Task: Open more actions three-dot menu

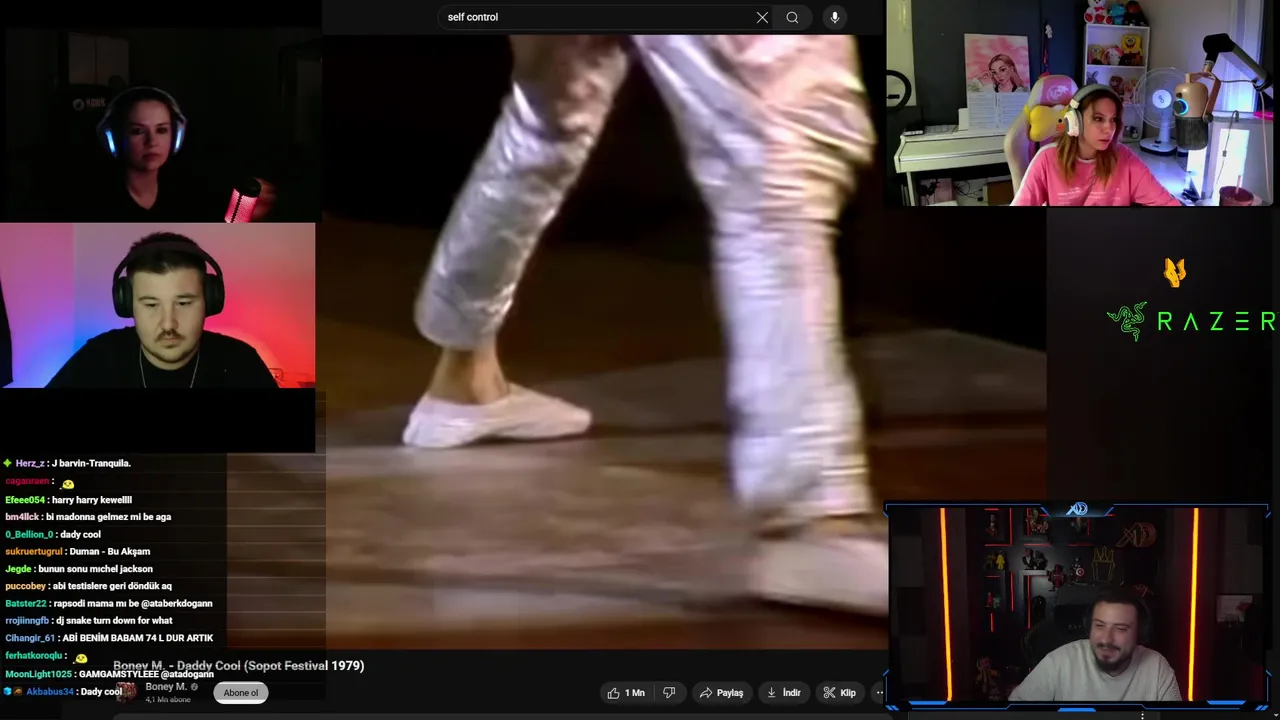Action: 880,693
